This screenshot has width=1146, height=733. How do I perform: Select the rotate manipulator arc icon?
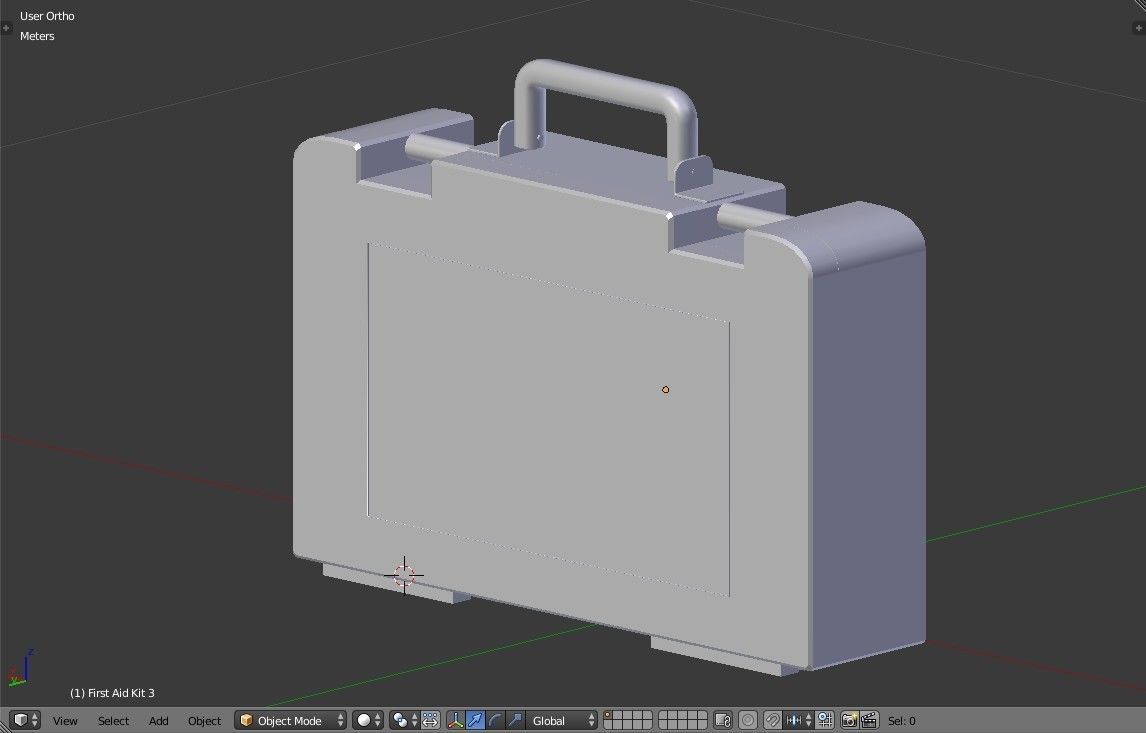click(x=495, y=721)
